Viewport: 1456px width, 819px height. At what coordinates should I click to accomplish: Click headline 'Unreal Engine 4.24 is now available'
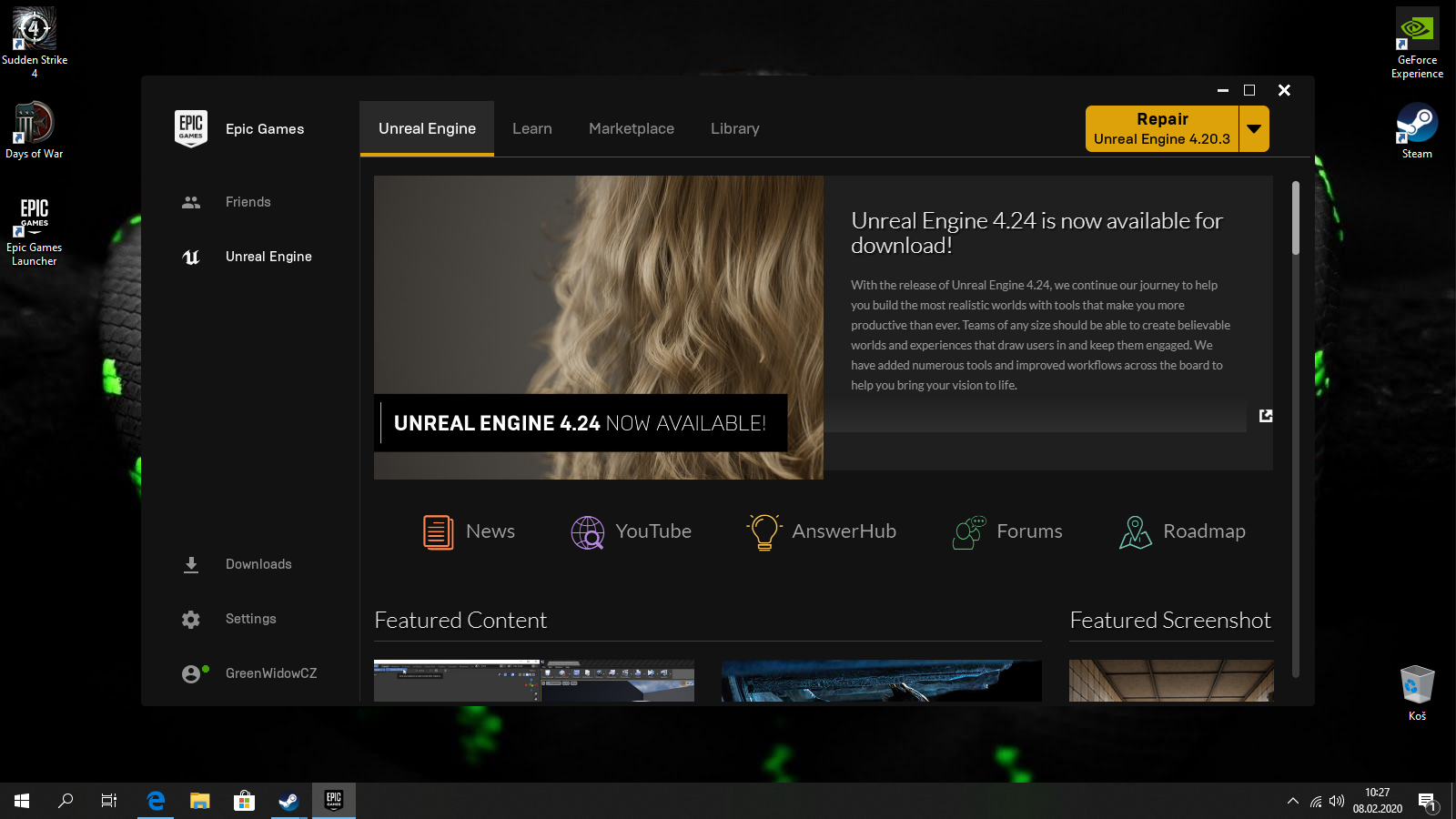[1036, 233]
